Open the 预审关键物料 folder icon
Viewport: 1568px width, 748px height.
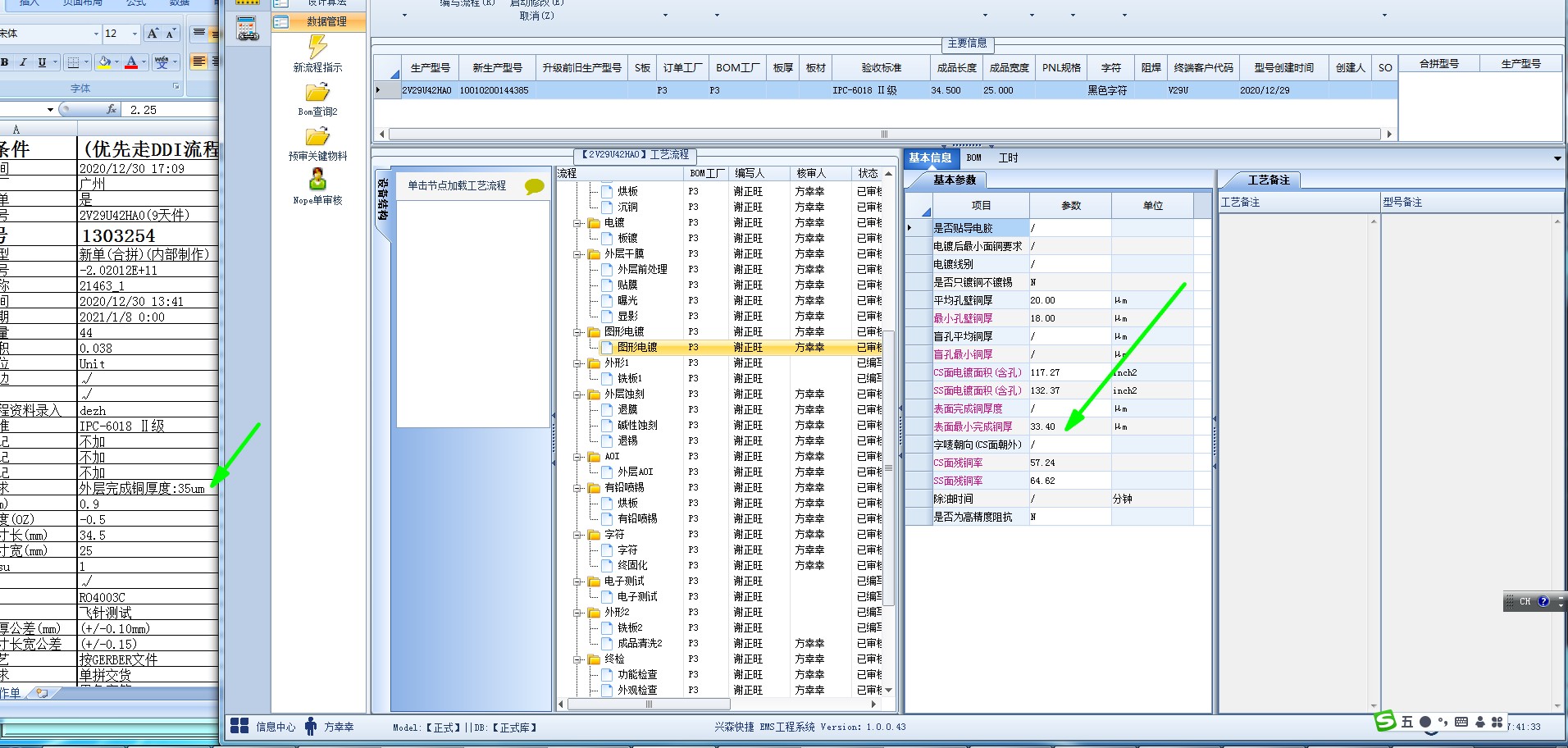pos(317,136)
